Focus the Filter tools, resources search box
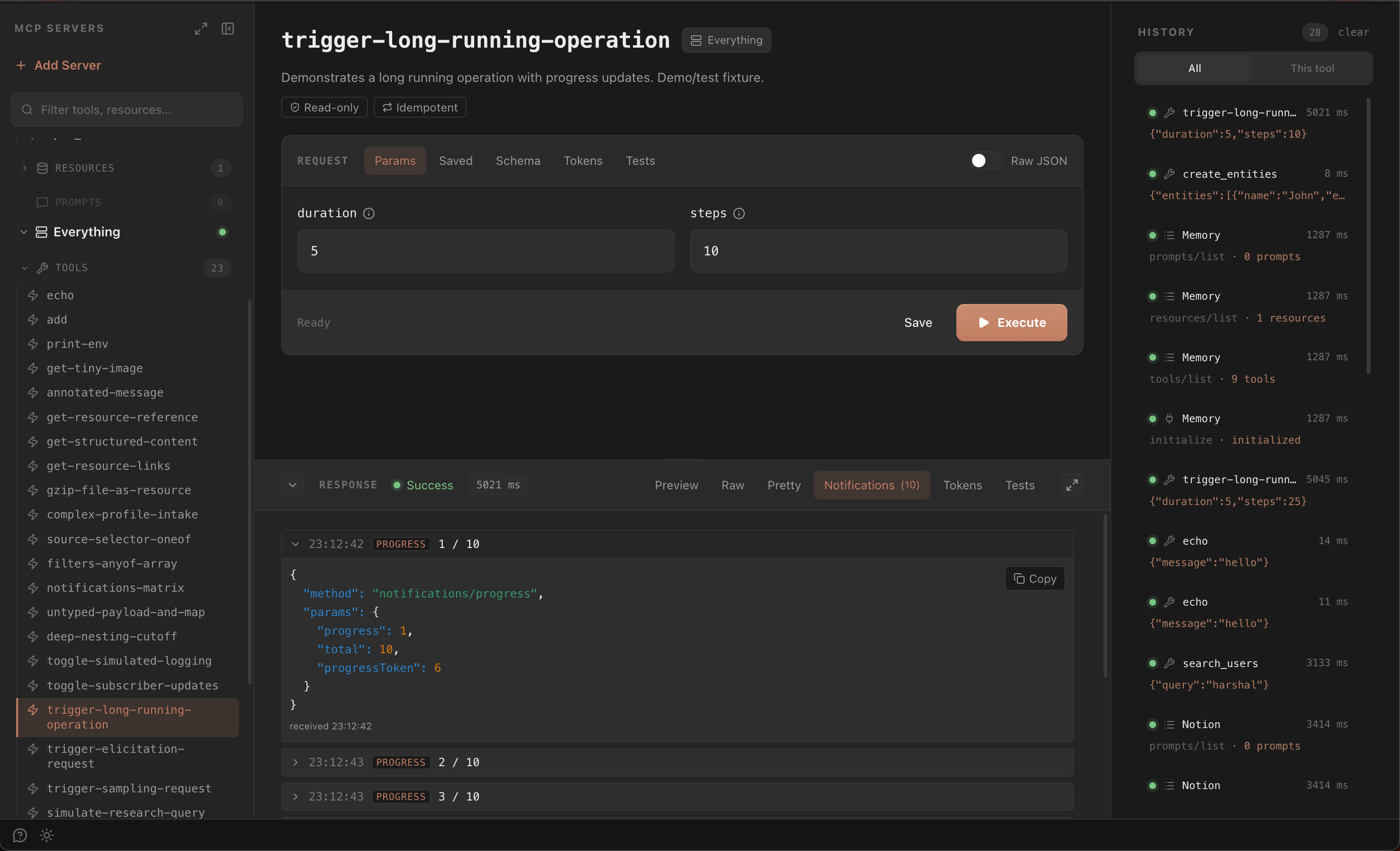Image resolution: width=1400 pixels, height=851 pixels. [x=127, y=110]
